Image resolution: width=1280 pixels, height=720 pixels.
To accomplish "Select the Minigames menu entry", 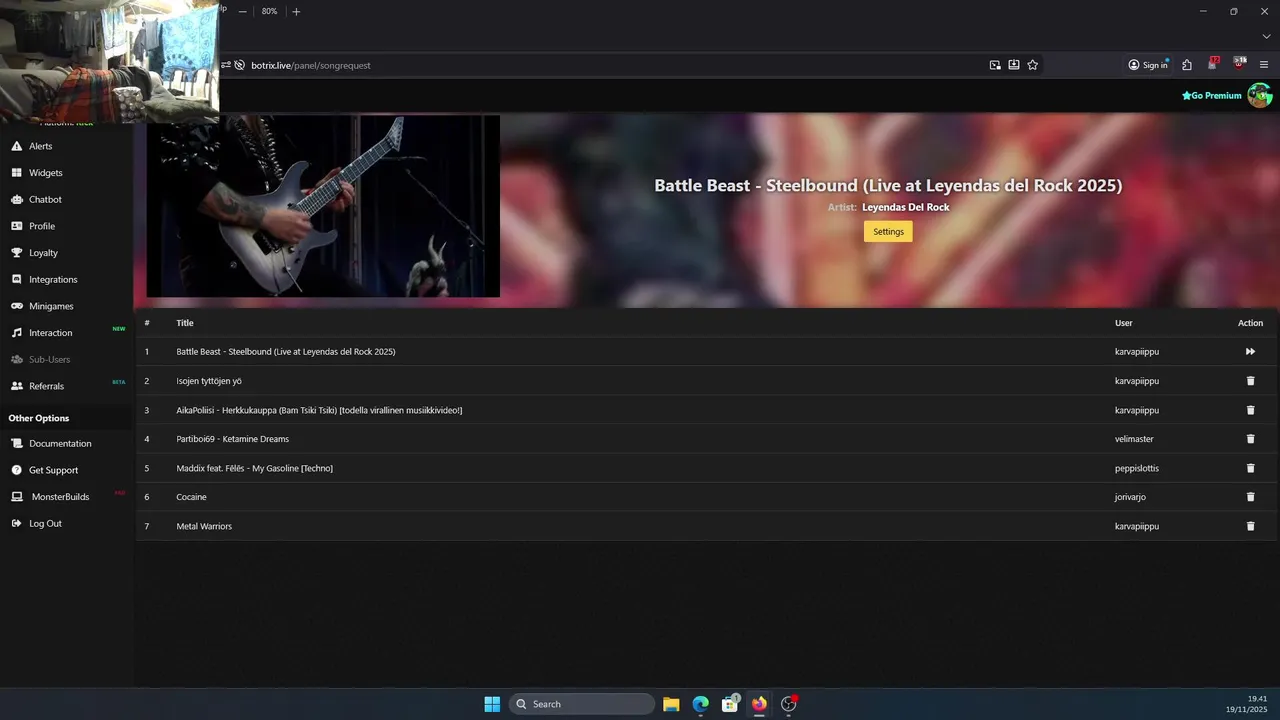I will (51, 306).
